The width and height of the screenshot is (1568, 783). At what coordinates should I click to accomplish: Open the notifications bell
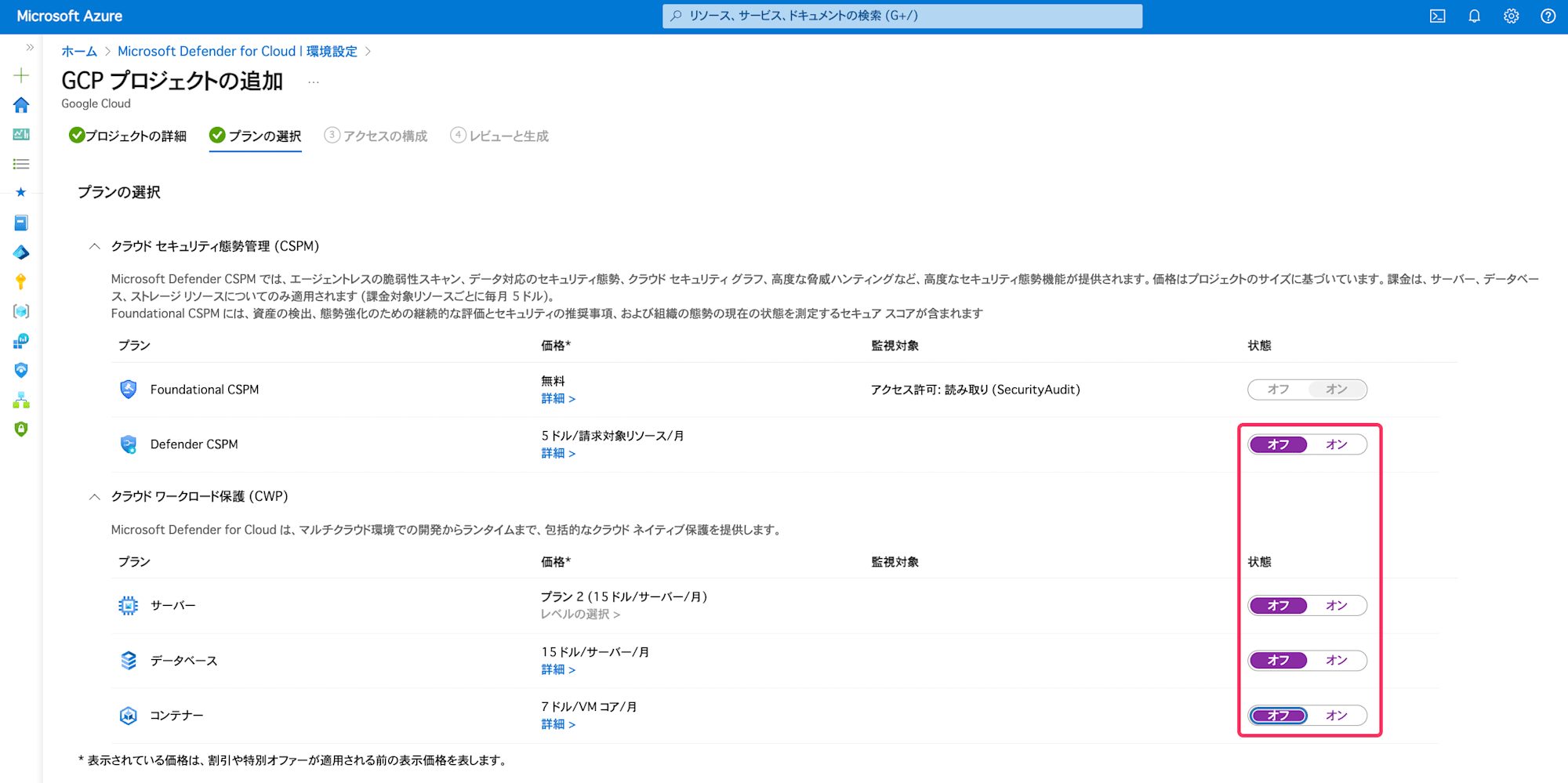[x=1474, y=16]
